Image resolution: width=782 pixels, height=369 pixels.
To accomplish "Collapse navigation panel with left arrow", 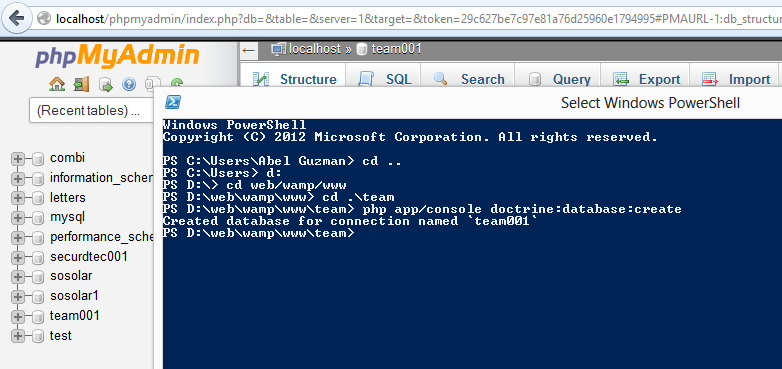I will coord(248,49).
